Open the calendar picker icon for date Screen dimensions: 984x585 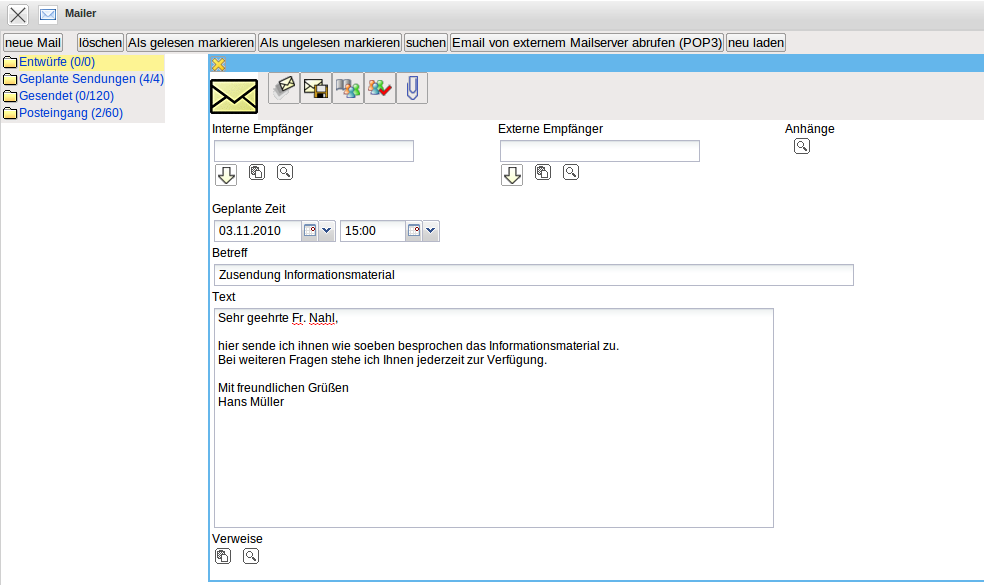(x=310, y=230)
